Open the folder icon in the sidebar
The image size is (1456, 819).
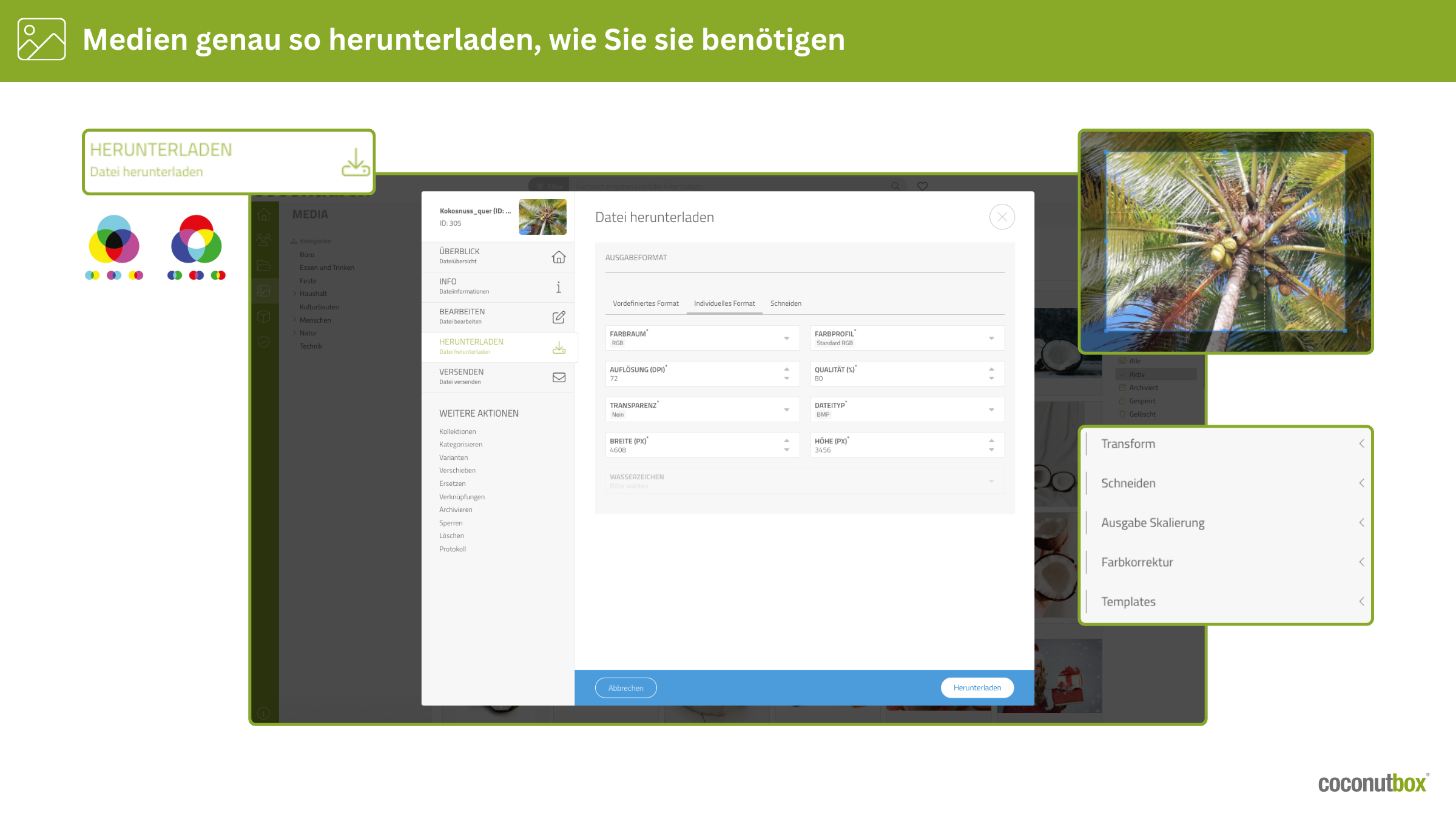coord(264,265)
